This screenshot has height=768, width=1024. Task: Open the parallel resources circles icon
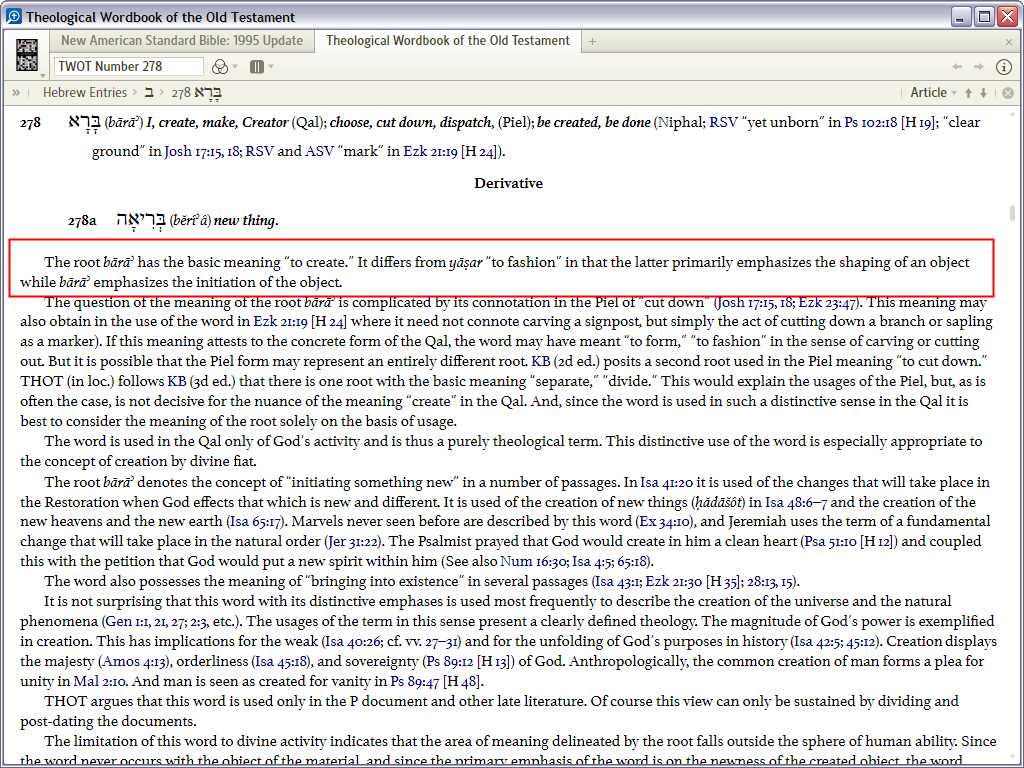pyautogui.click(x=220, y=67)
